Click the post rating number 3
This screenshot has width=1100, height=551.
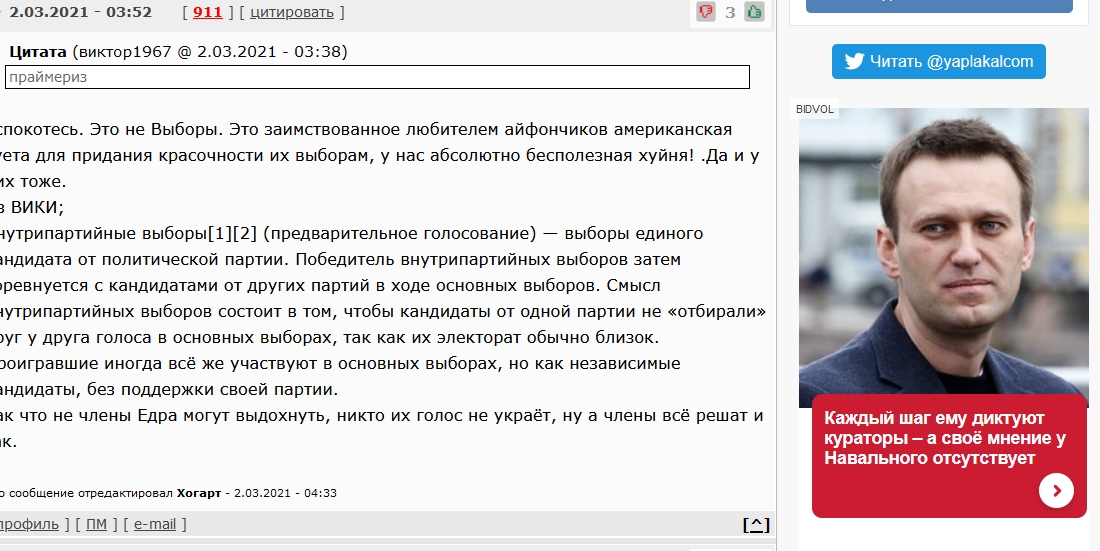point(730,12)
